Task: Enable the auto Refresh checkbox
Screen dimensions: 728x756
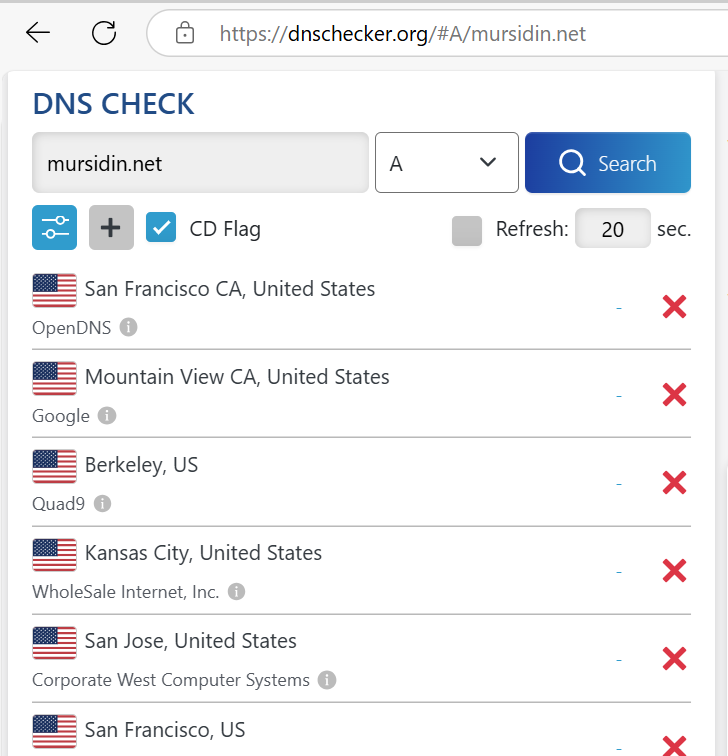Action: (467, 230)
